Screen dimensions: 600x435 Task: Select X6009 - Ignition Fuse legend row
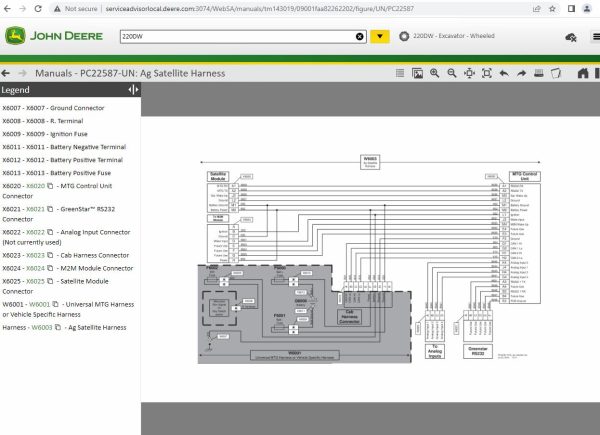[x=45, y=134]
